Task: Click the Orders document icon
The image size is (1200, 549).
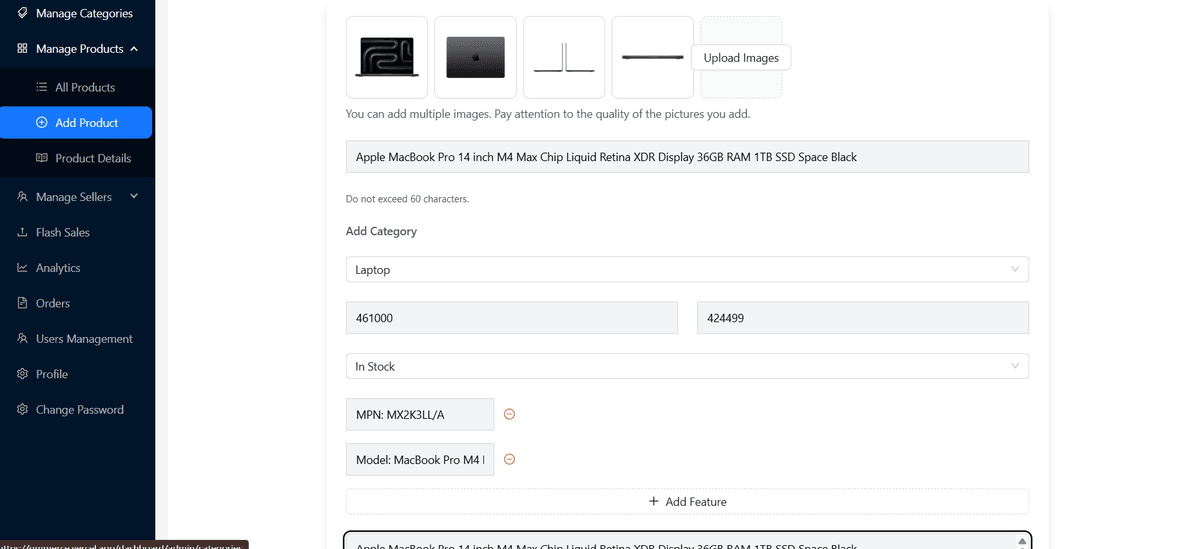Action: pos(22,303)
